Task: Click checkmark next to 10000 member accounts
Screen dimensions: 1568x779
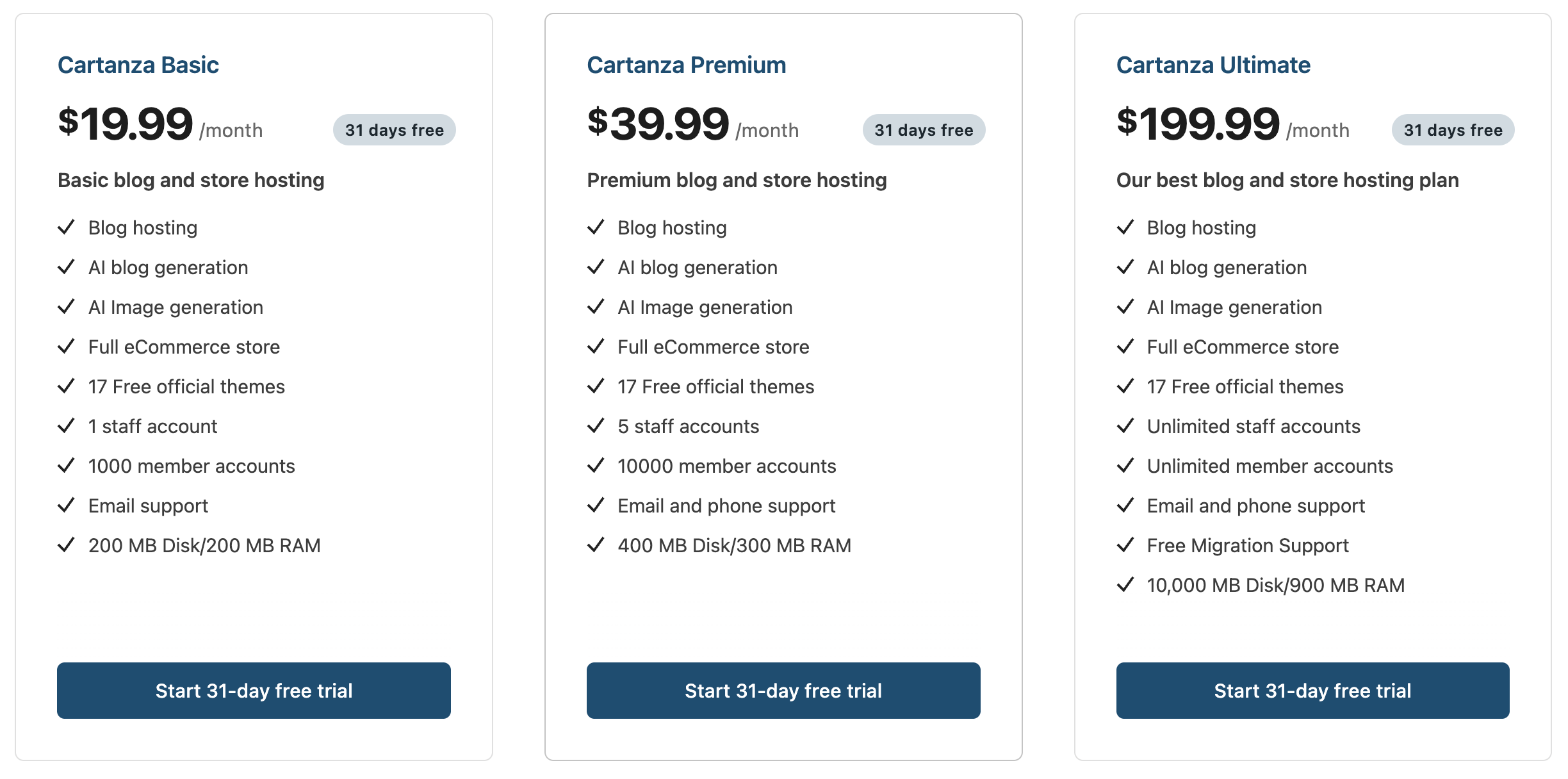Action: coord(596,466)
